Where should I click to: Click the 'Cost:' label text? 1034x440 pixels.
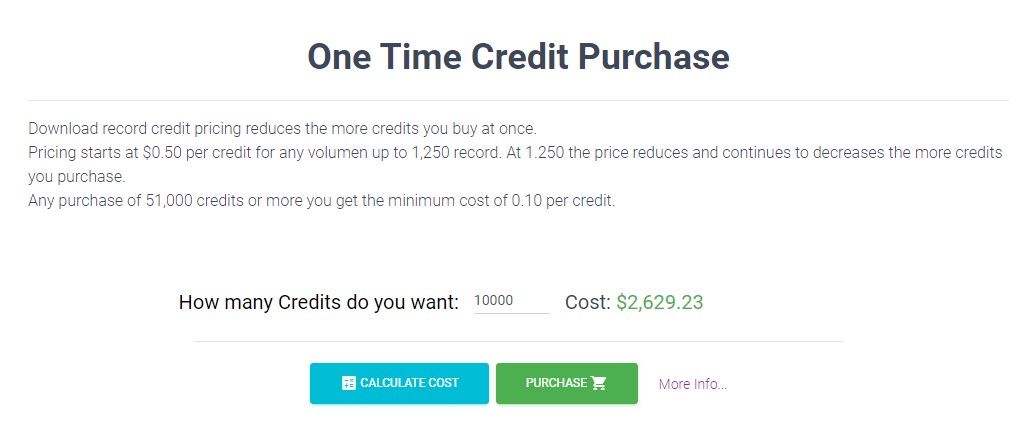(588, 303)
